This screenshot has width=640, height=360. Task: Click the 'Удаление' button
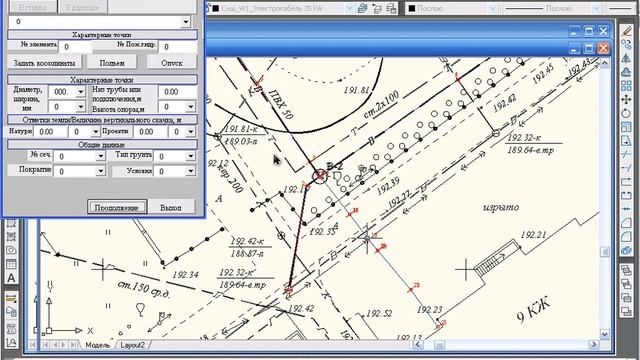(x=82, y=7)
